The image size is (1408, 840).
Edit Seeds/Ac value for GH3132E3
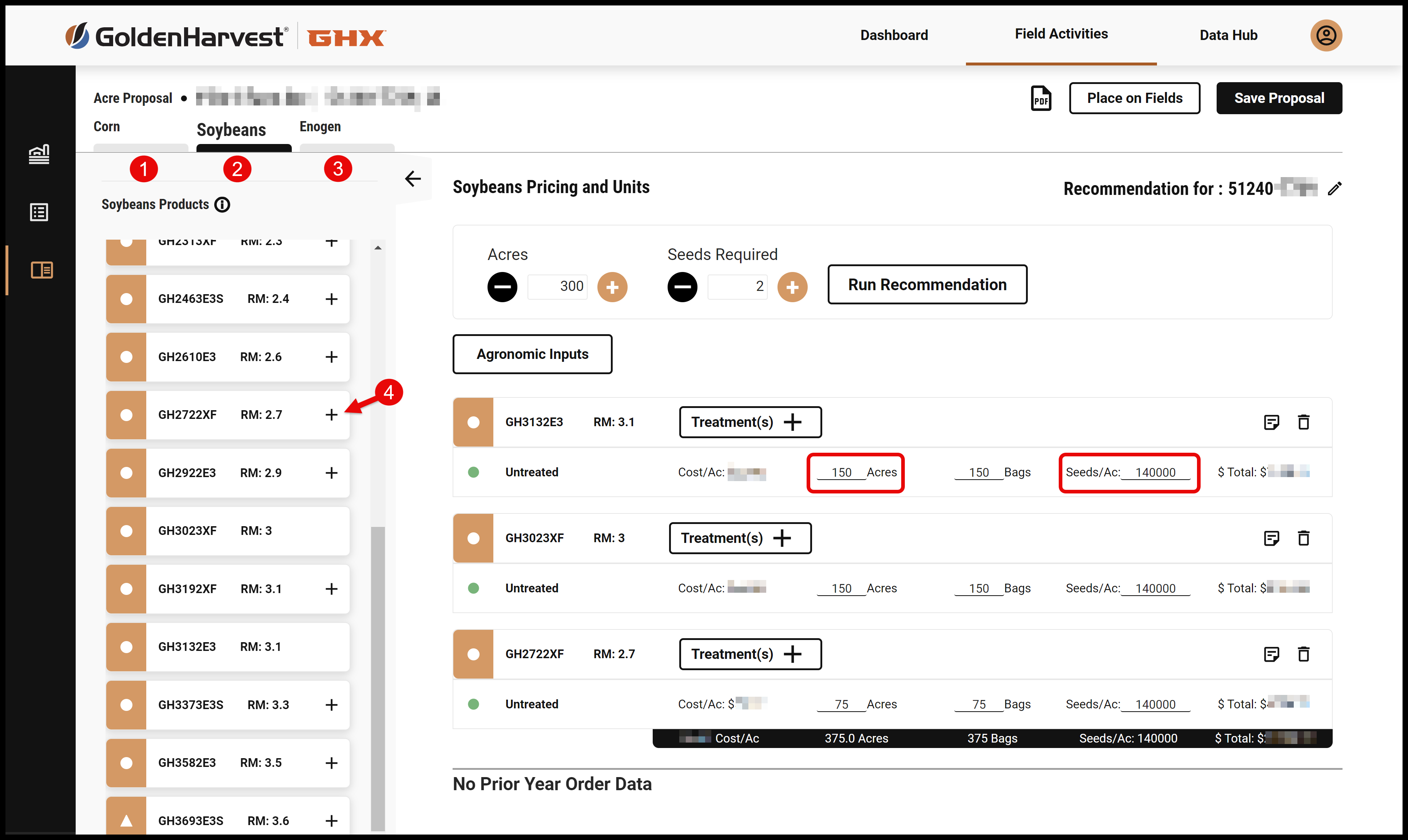click(x=1156, y=473)
